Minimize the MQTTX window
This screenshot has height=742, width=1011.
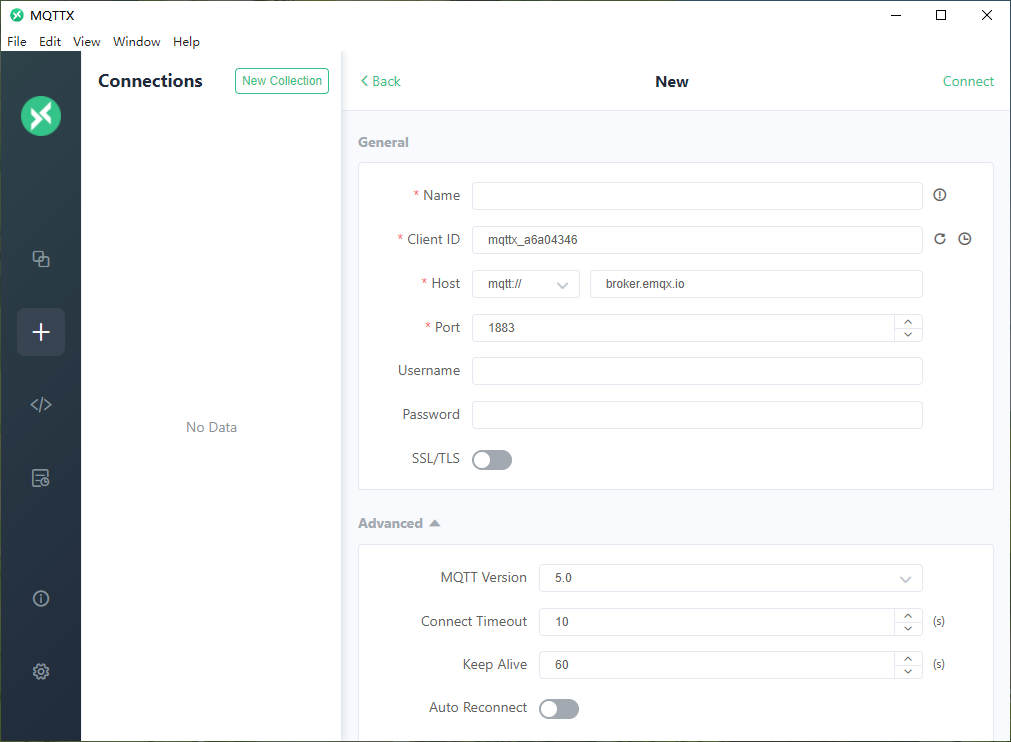point(896,15)
